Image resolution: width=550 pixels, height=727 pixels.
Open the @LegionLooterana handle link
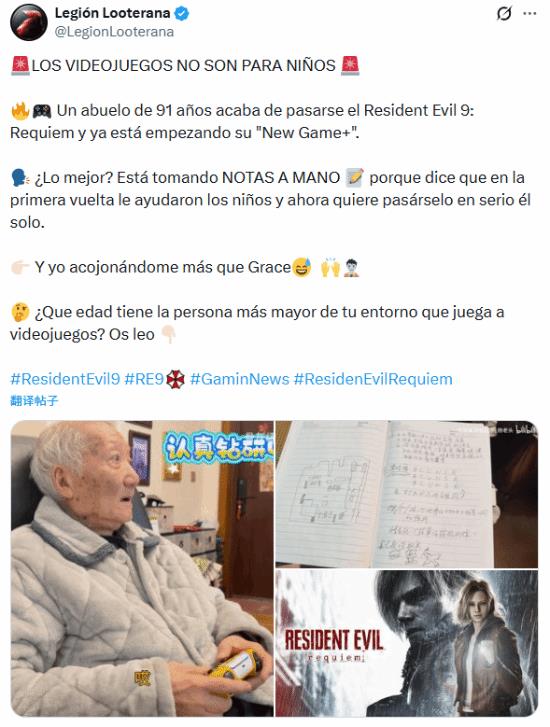coord(114,32)
